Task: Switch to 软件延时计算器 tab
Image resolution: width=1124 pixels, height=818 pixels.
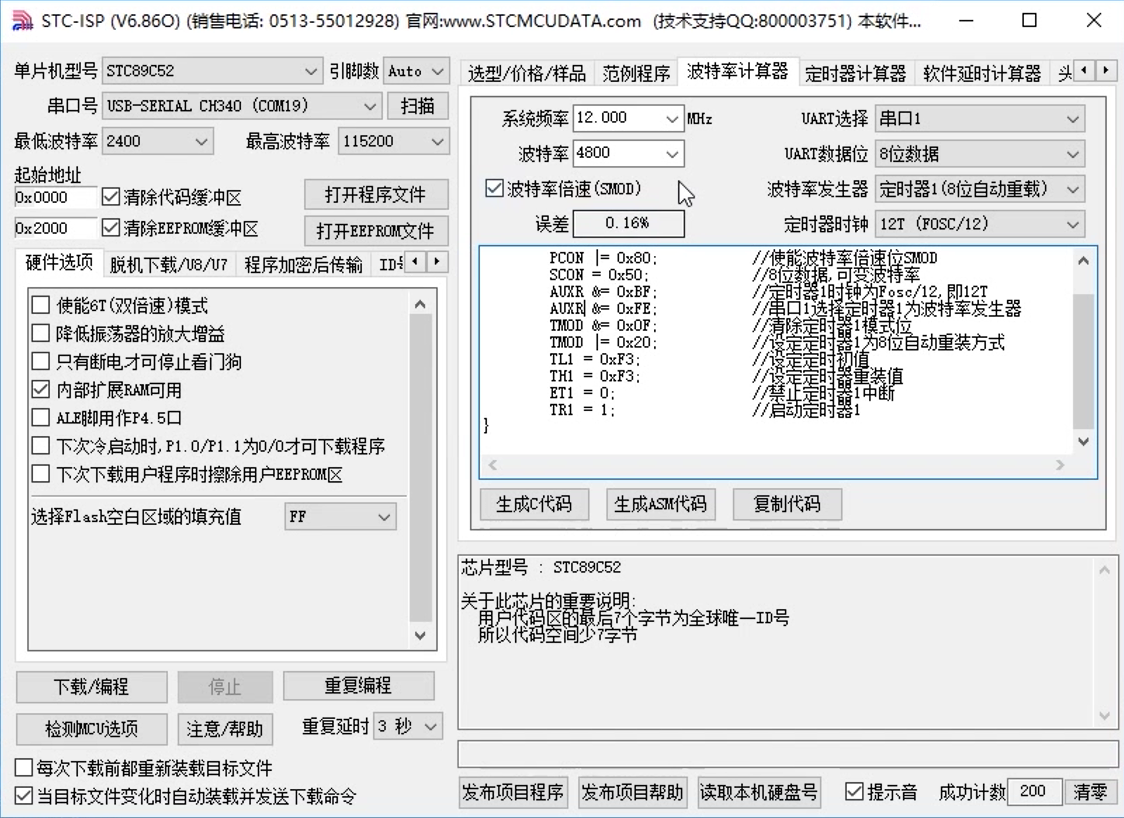Action: click(x=981, y=72)
